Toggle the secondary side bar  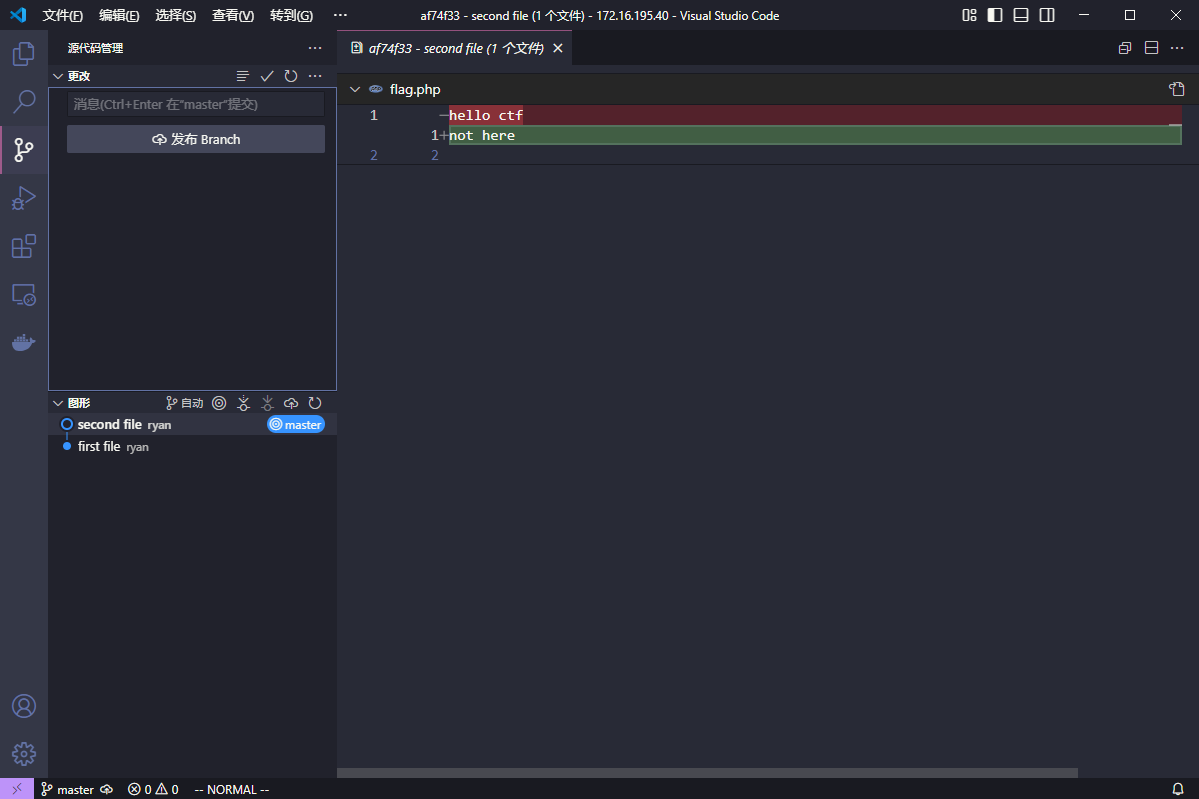click(x=1047, y=15)
